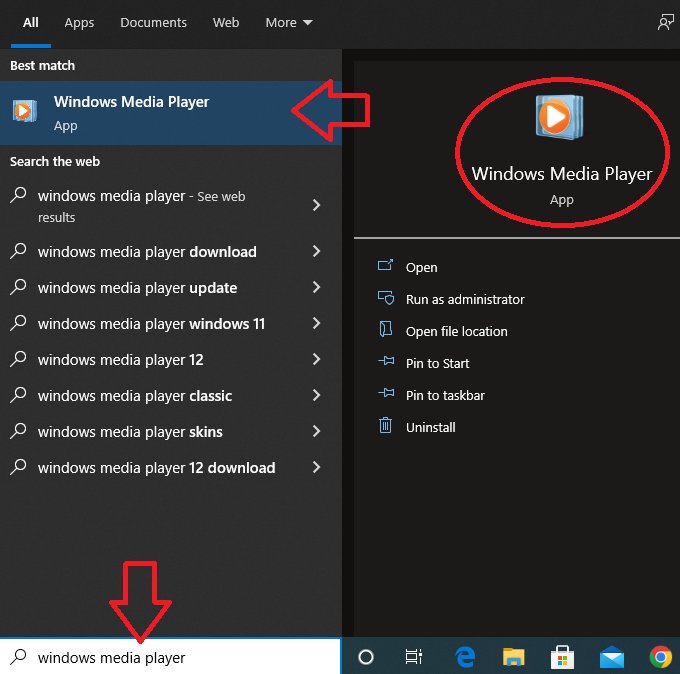Click the Windows Media Player icon in best match
The width and height of the screenshot is (680, 674).
[x=24, y=111]
